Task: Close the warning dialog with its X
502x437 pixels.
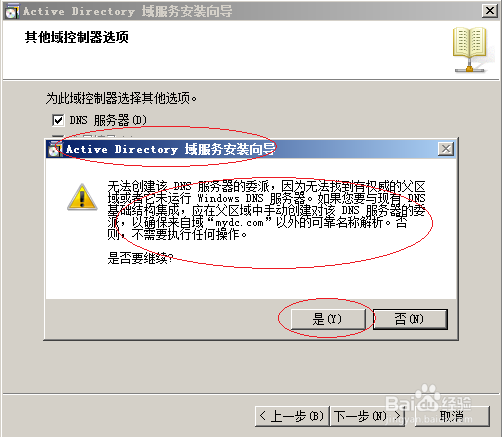Action: pos(446,149)
